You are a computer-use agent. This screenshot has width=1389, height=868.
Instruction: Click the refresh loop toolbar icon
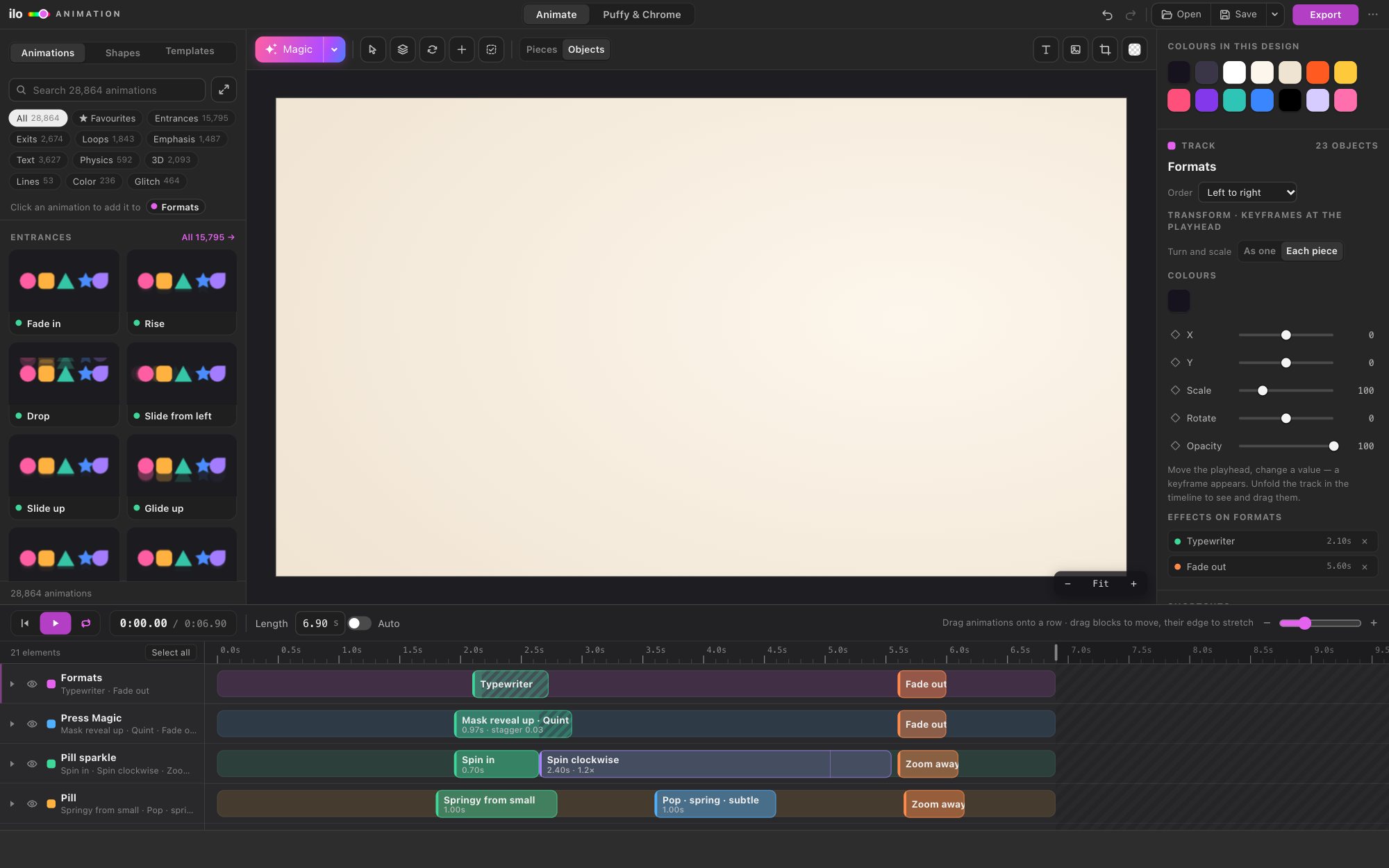(x=432, y=49)
